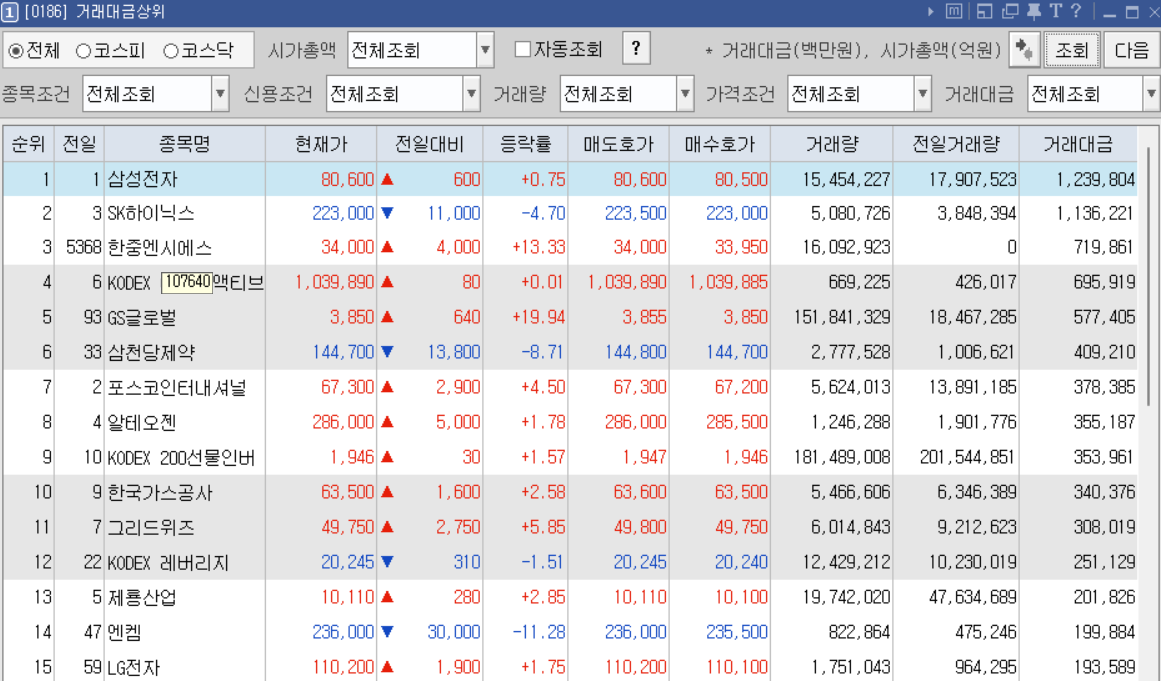The width and height of the screenshot is (1161, 681).
Task: Click the ? help button next to 자동조회
Action: click(636, 49)
